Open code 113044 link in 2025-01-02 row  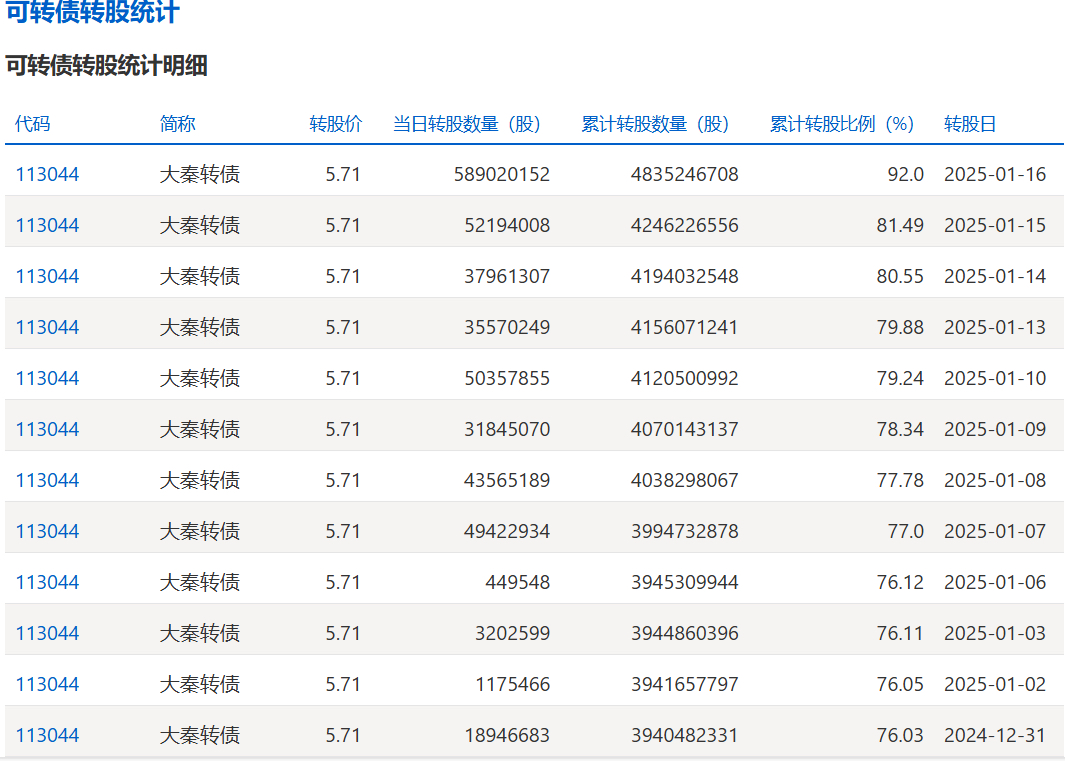click(47, 684)
